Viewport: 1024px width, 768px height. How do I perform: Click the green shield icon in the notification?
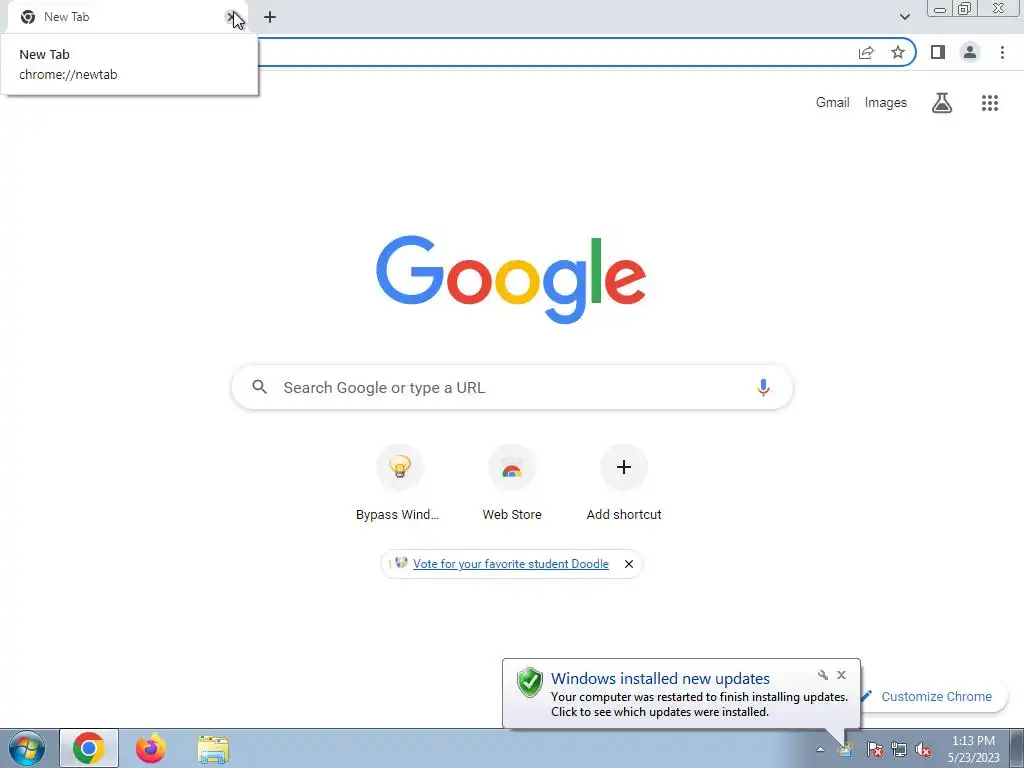click(530, 682)
